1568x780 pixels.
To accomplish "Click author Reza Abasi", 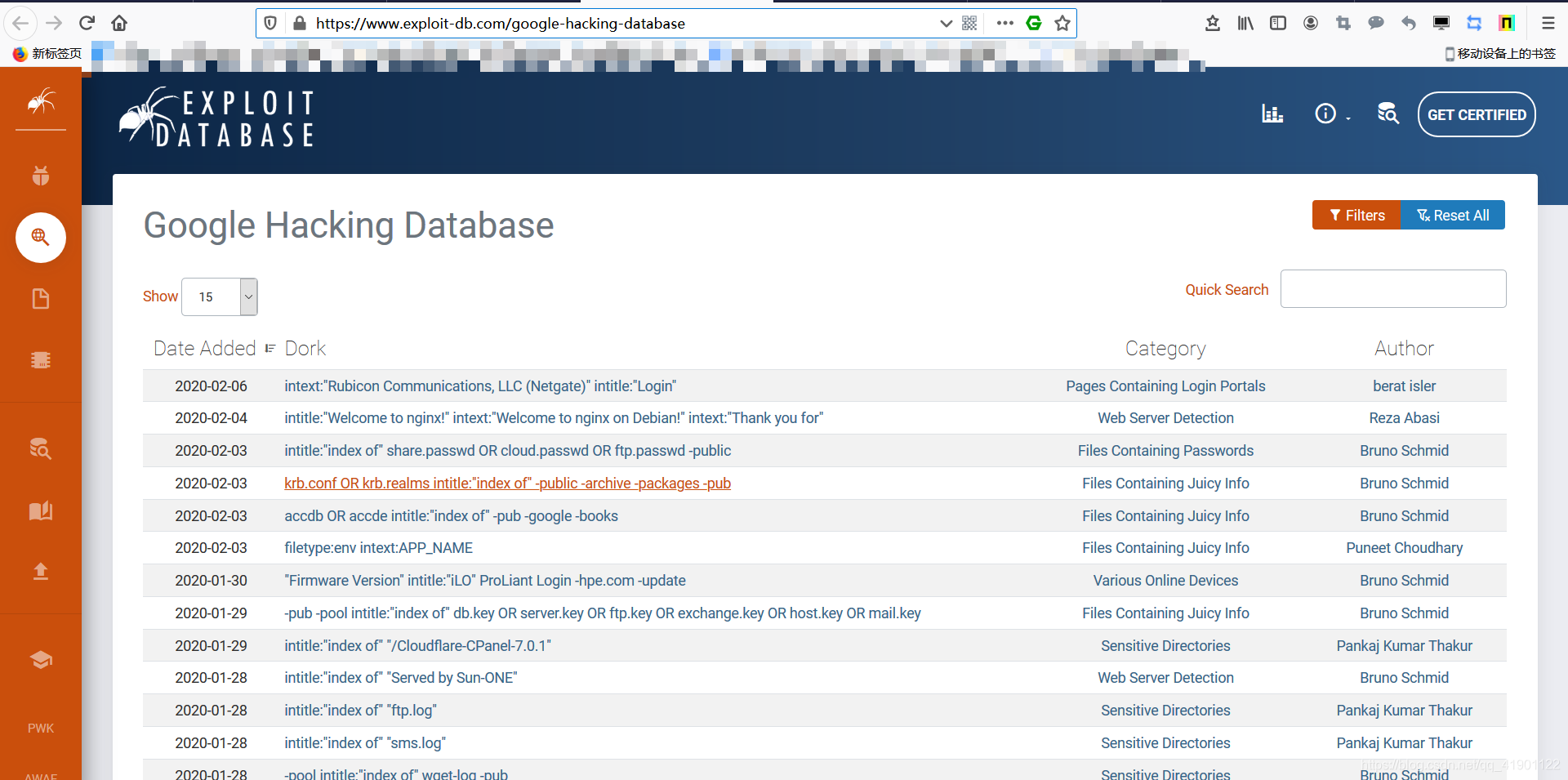I will (x=1404, y=418).
